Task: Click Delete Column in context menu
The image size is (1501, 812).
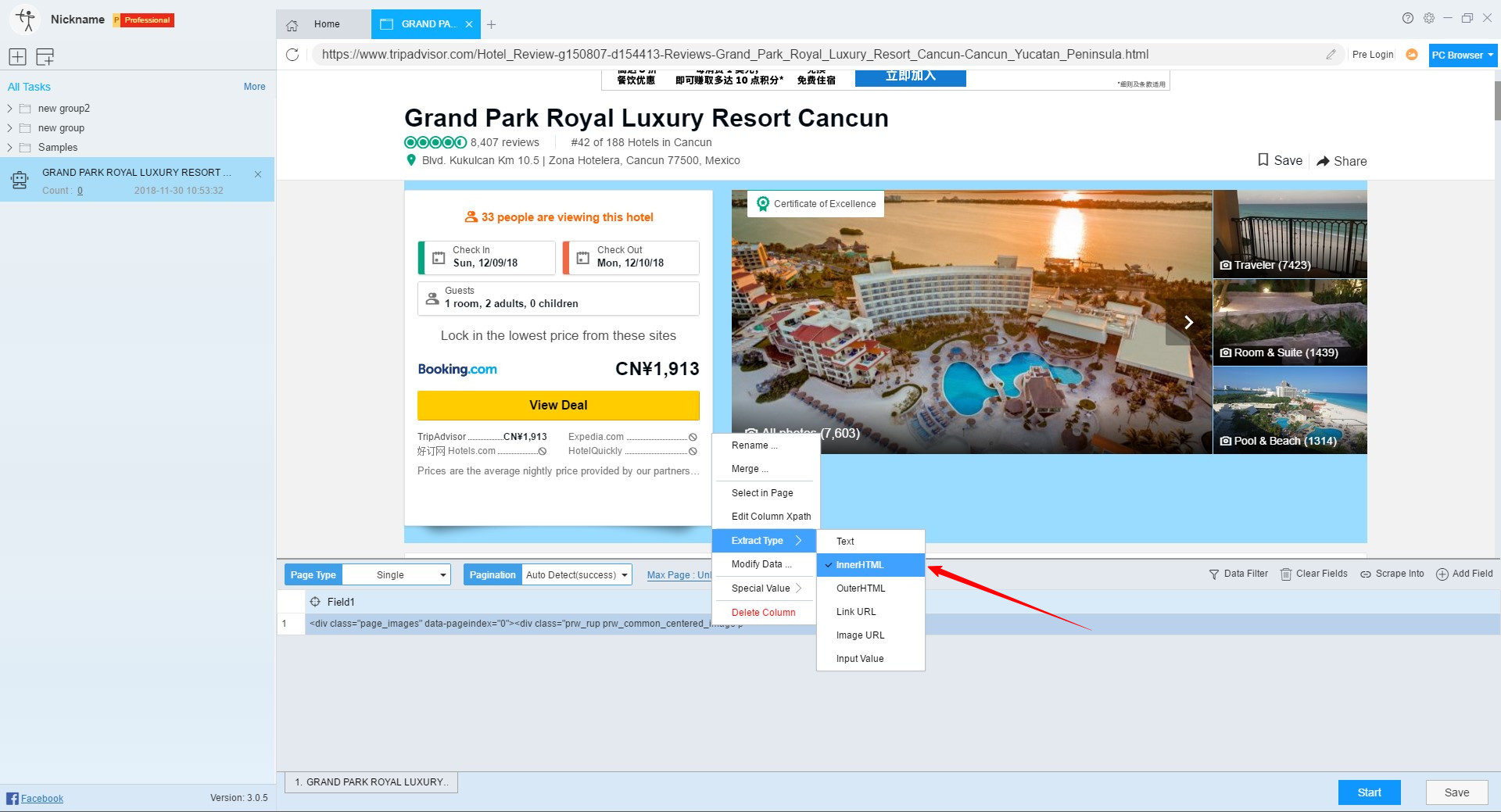Action: [x=763, y=613]
